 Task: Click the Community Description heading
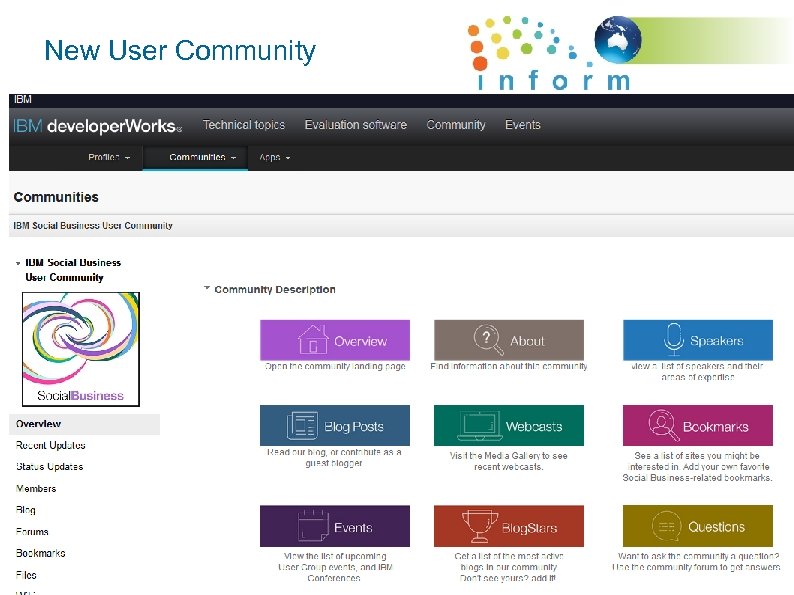click(x=274, y=289)
